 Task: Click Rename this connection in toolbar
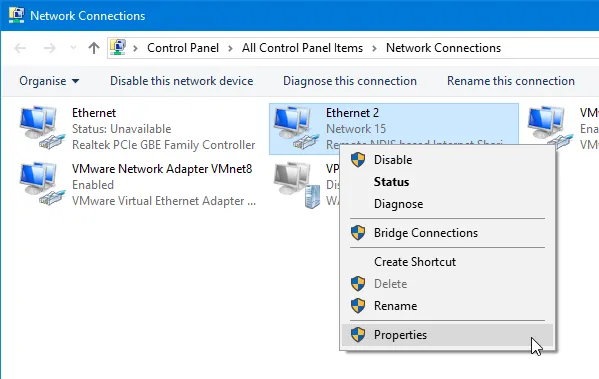pos(511,81)
